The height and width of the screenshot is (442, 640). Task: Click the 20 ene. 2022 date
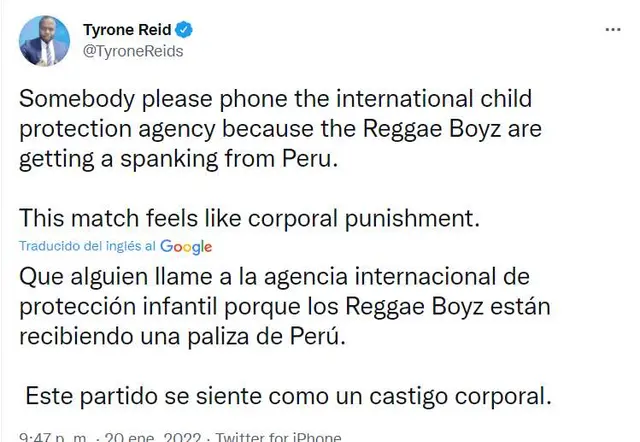pyautogui.click(x=146, y=437)
